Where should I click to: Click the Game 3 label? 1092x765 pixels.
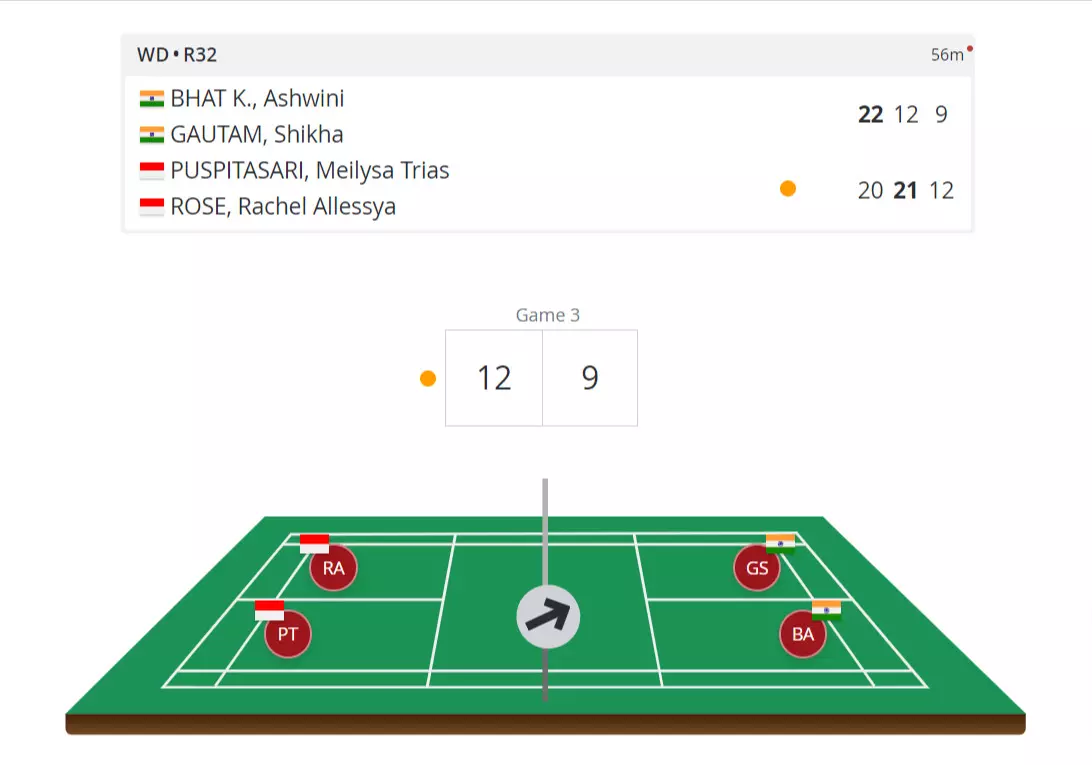click(547, 315)
